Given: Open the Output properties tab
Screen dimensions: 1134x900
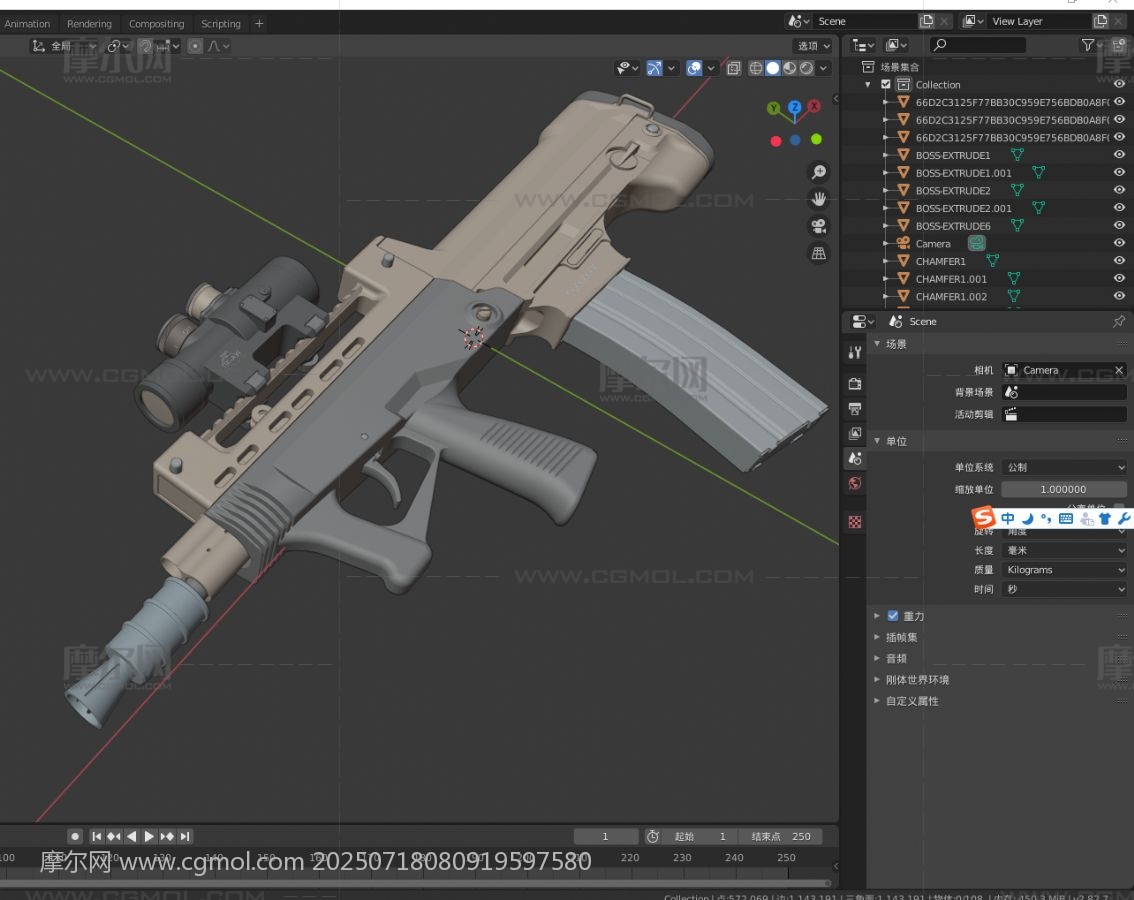Looking at the screenshot, I should 855,409.
